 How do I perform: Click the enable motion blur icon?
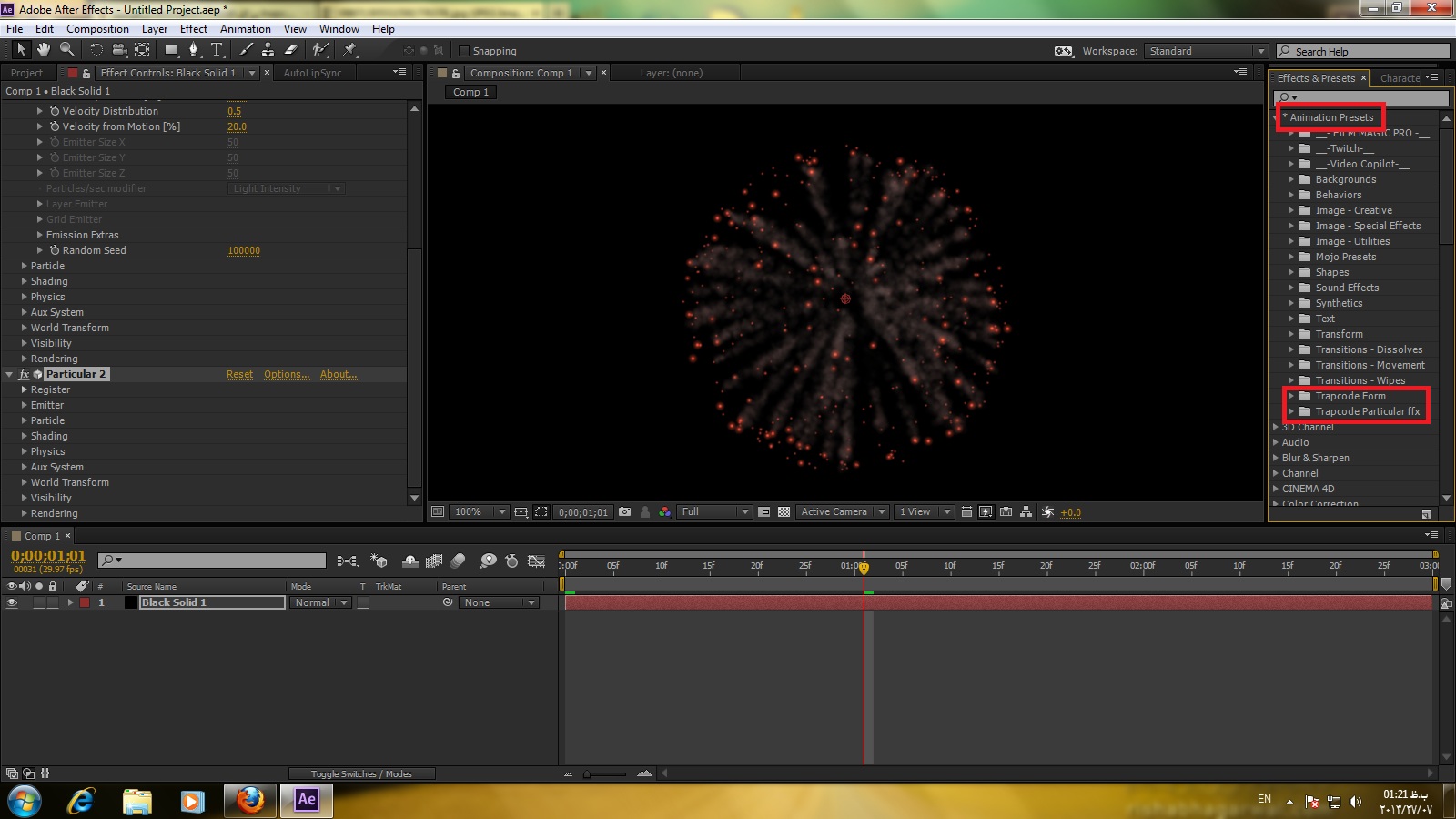point(459,561)
